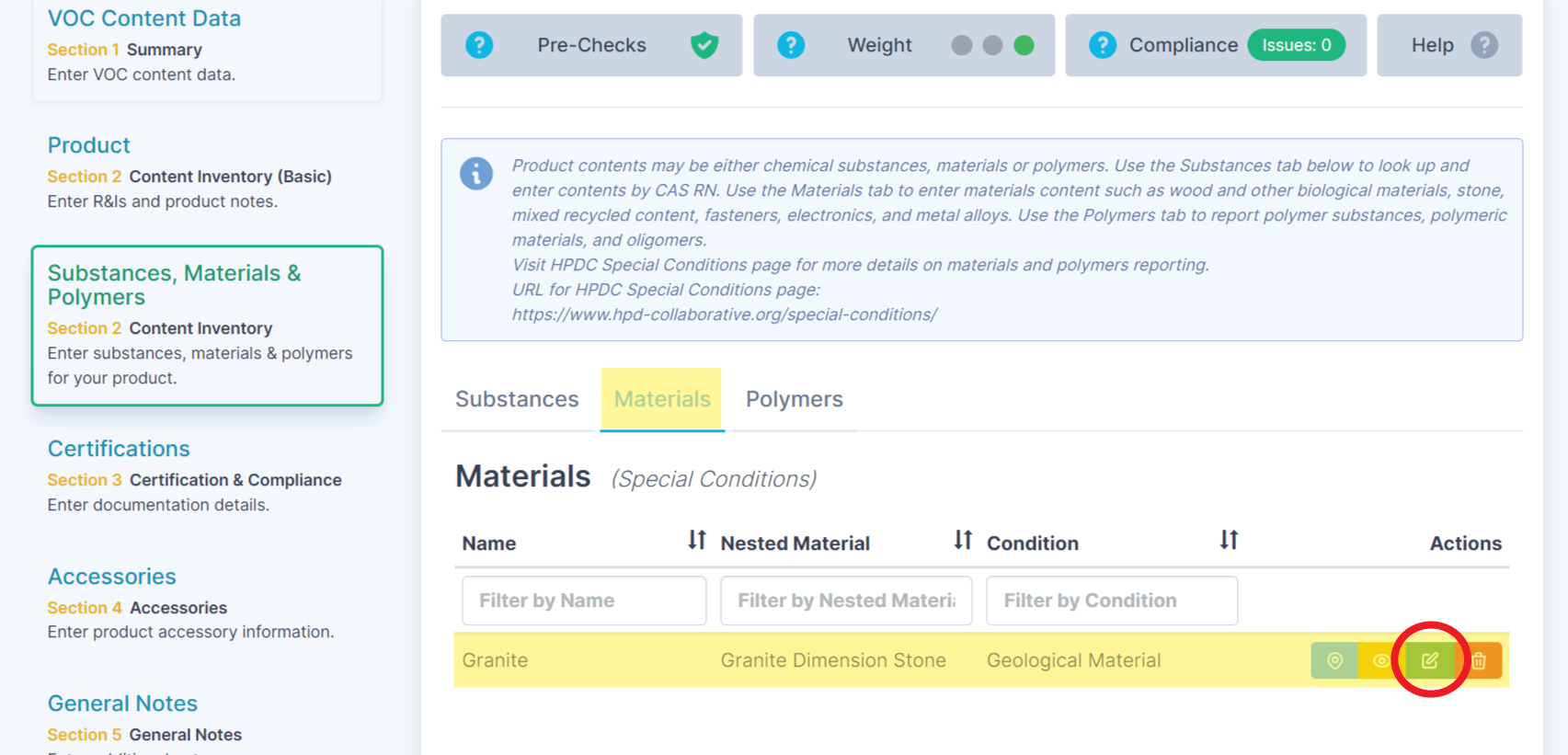Click the Filter by Name input field
1568x755 pixels.
tap(584, 601)
